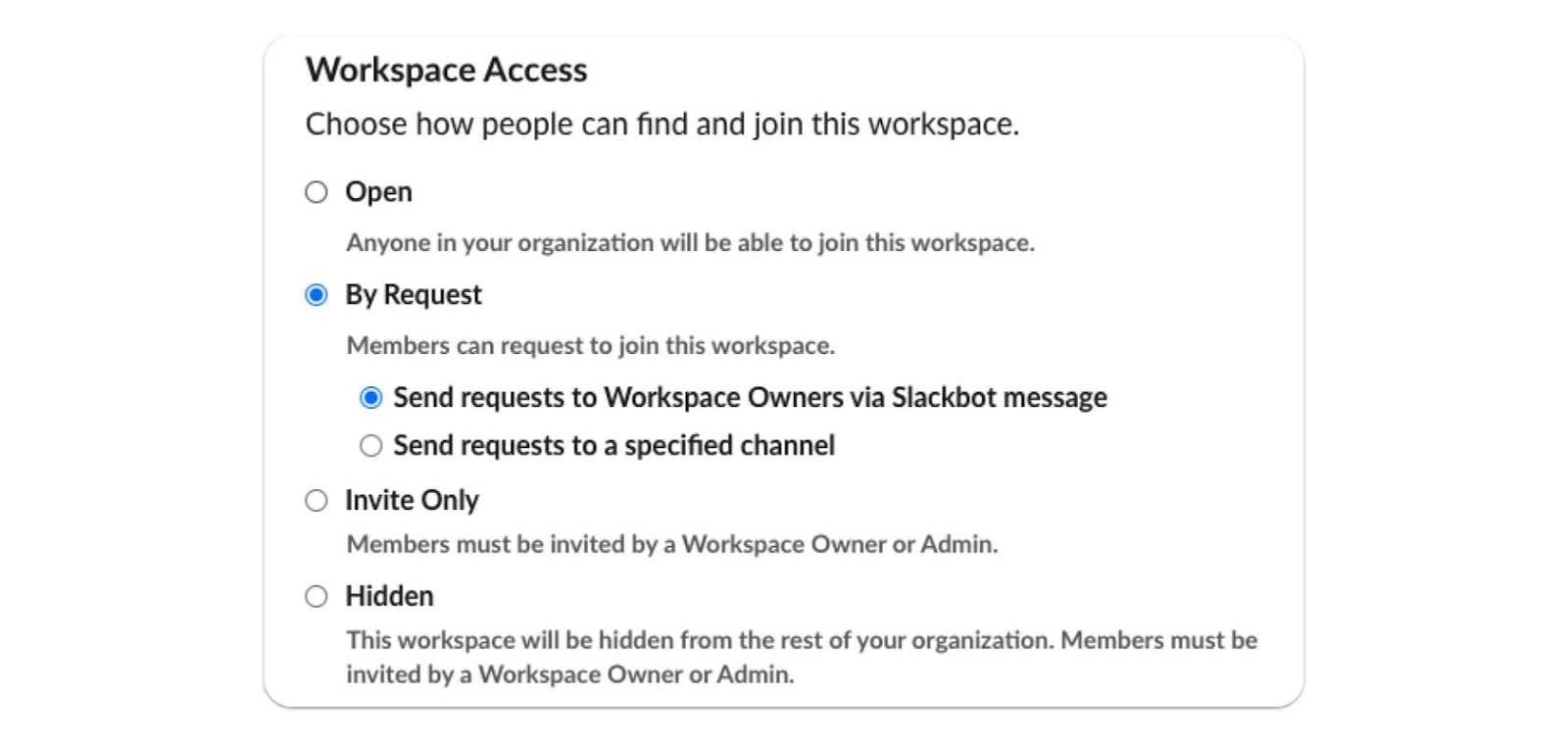Viewport: 1568px width, 744px height.
Task: Click the Invite Only radio circle
Action: [x=317, y=500]
